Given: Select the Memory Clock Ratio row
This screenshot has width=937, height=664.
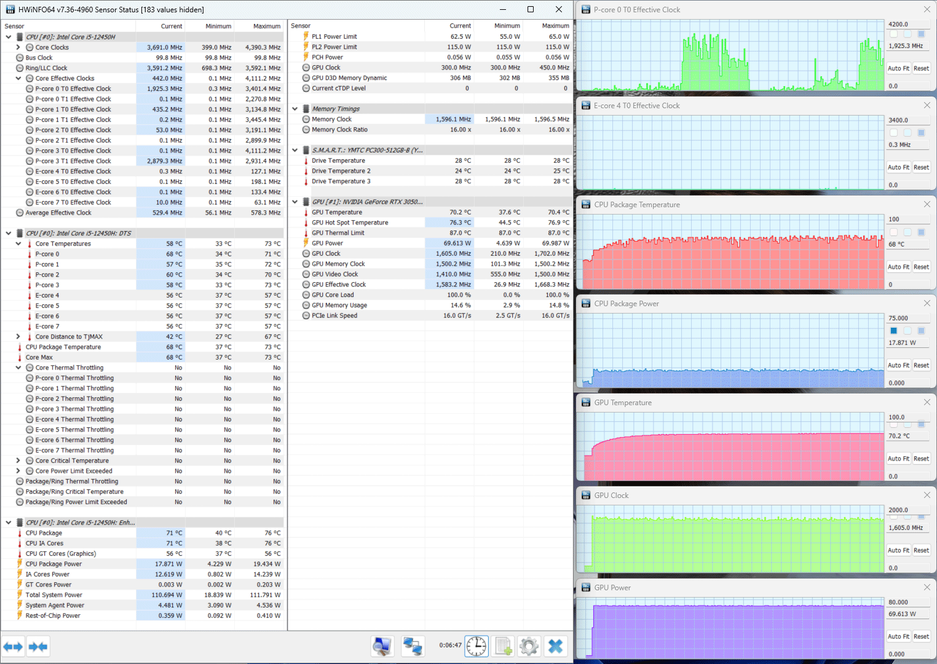Looking at the screenshot, I should 430,130.
